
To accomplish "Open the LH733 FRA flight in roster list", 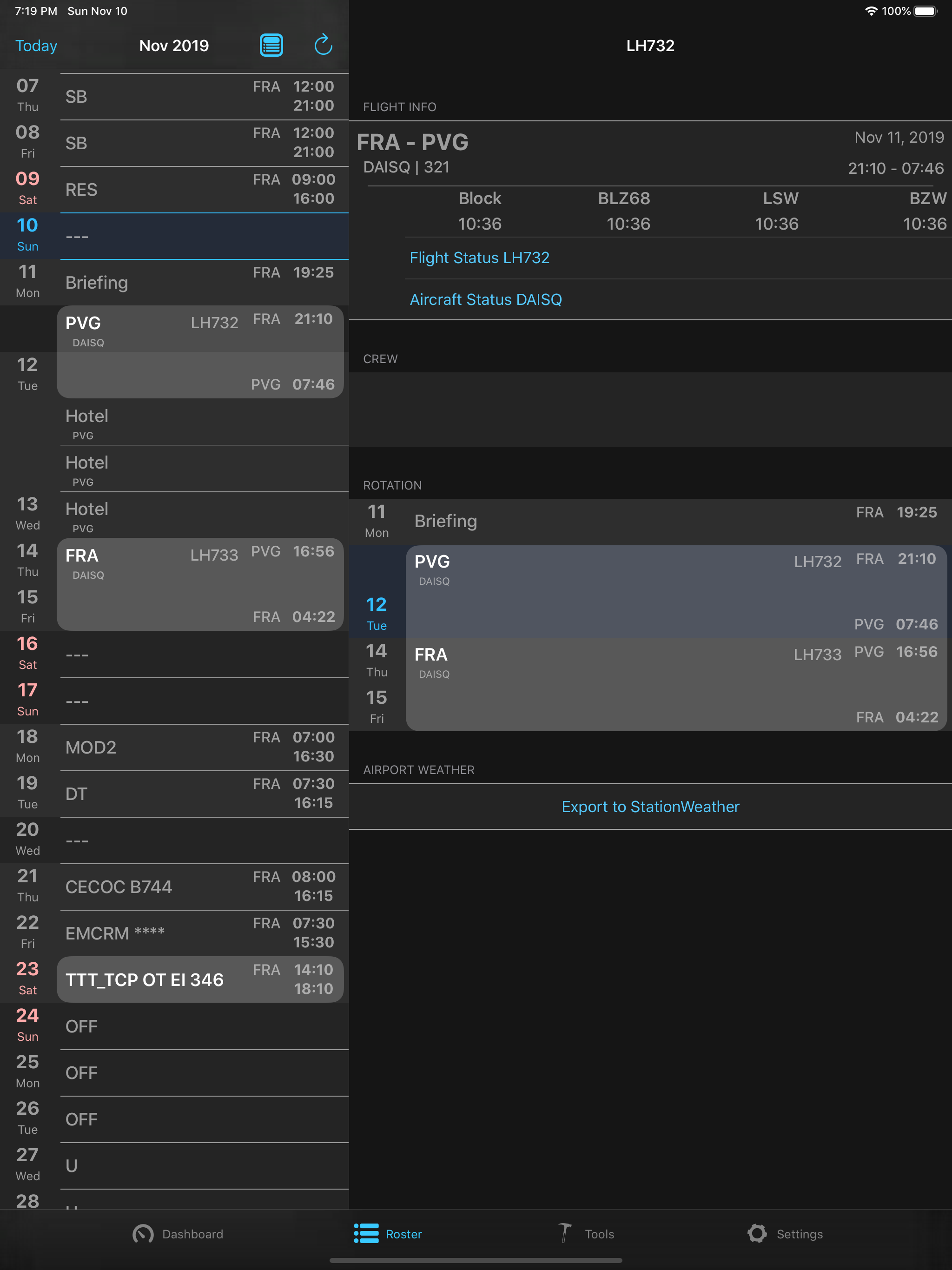I will click(200, 584).
